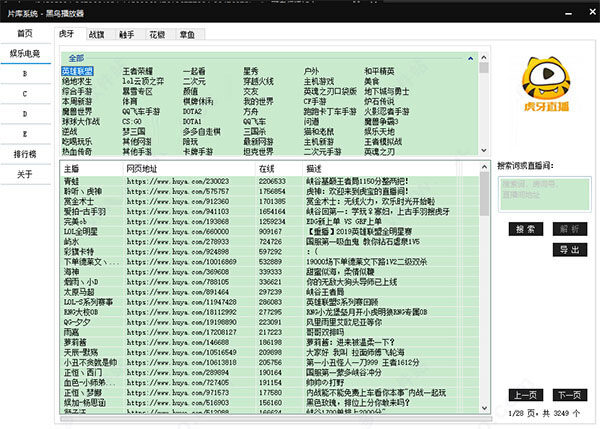Click the URL https://www.huya.com/660000
The height and width of the screenshot is (429, 600).
coord(178,232)
